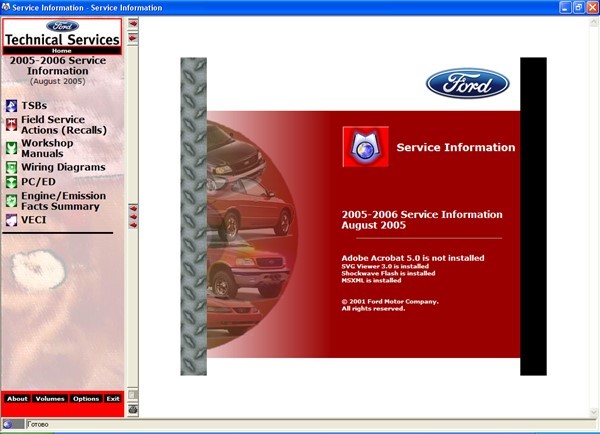
Task: Click the second red arrow below the top one
Action: pos(133,38)
